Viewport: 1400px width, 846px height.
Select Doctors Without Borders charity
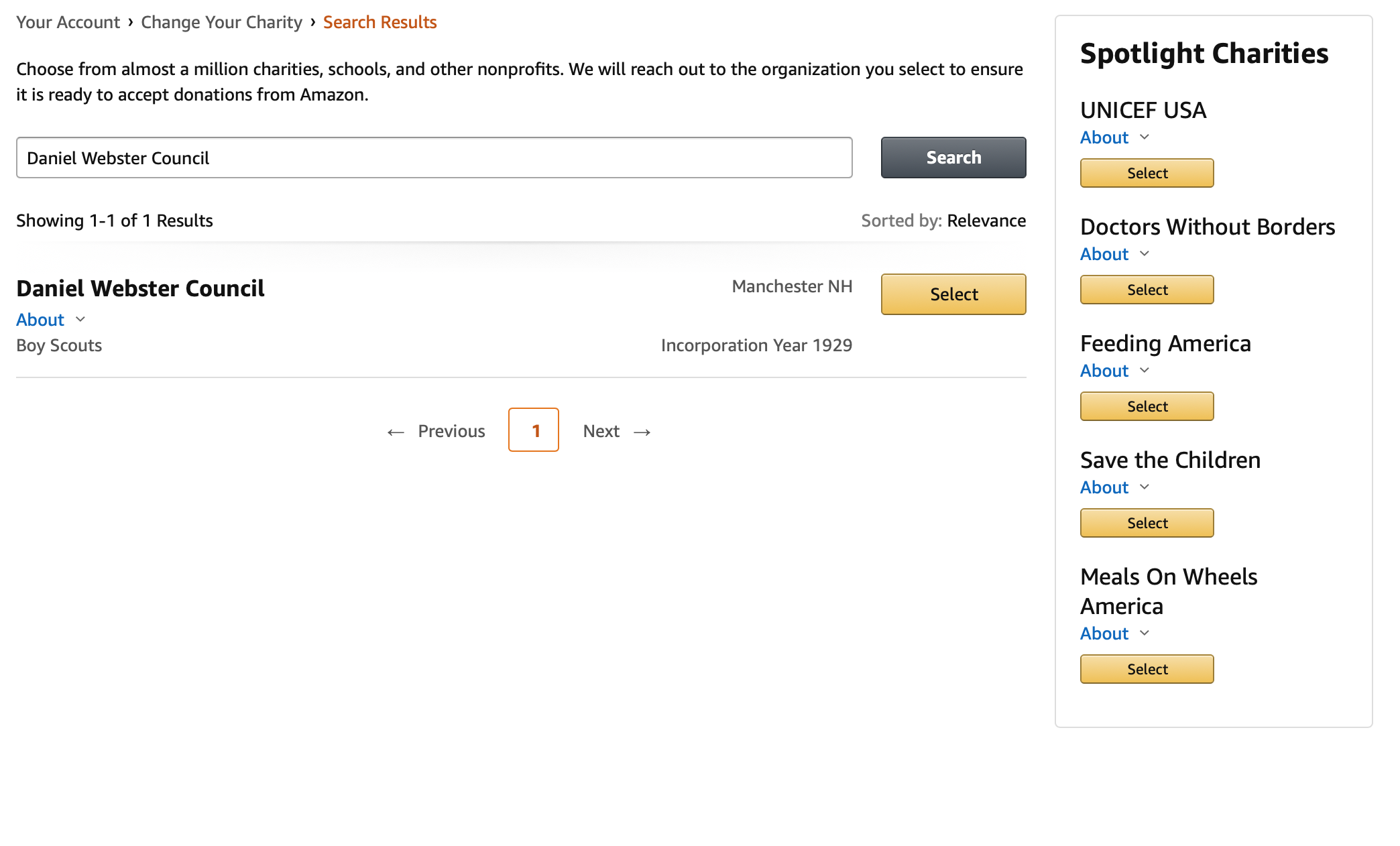(1147, 290)
